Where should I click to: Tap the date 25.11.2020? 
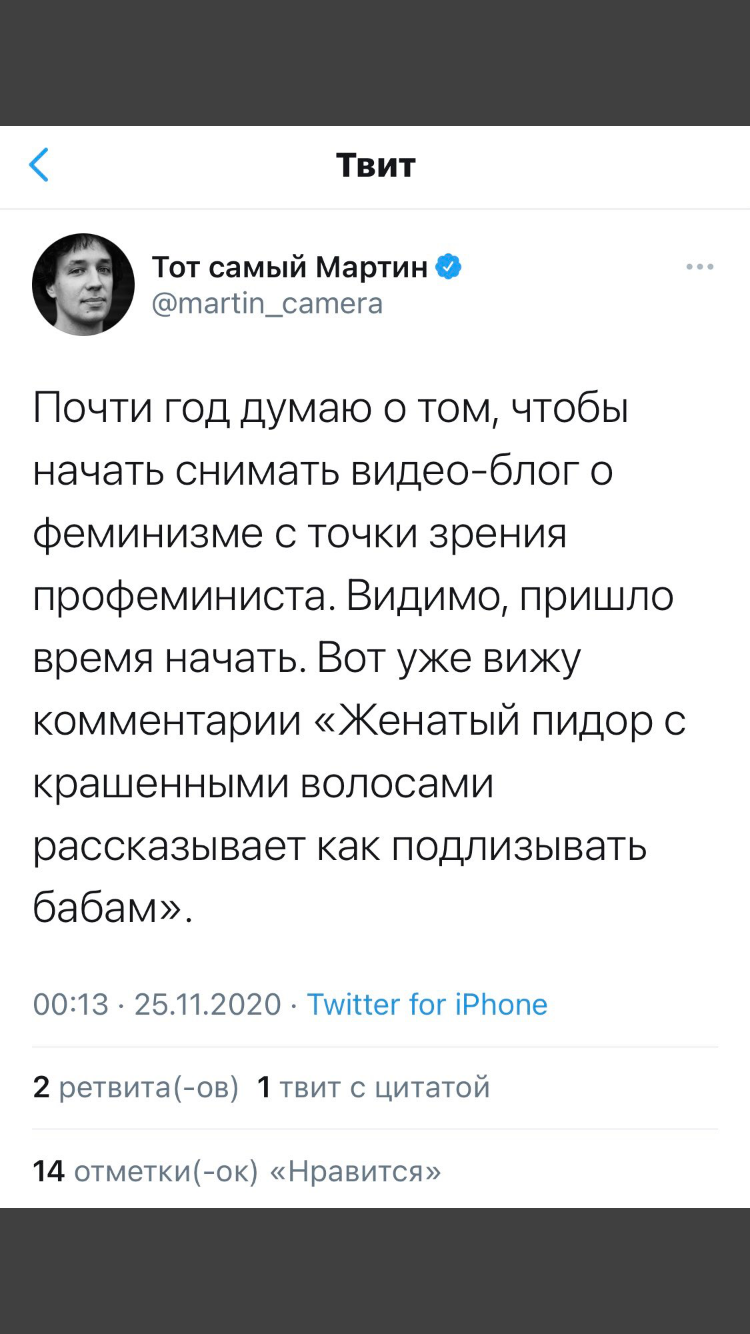click(208, 1004)
